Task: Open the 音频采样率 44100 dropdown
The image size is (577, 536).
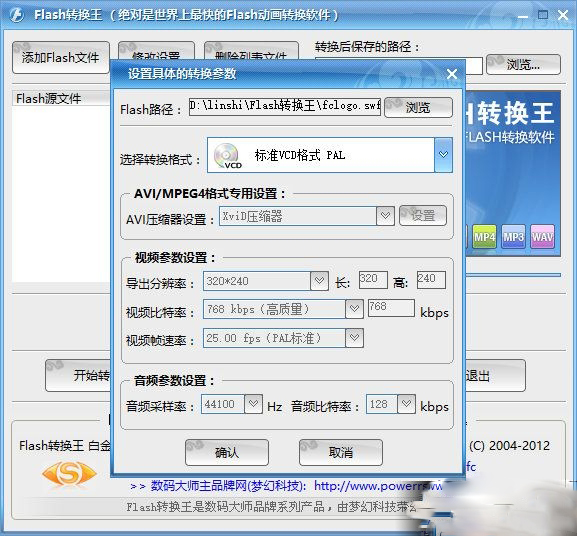Action: [x=253, y=404]
